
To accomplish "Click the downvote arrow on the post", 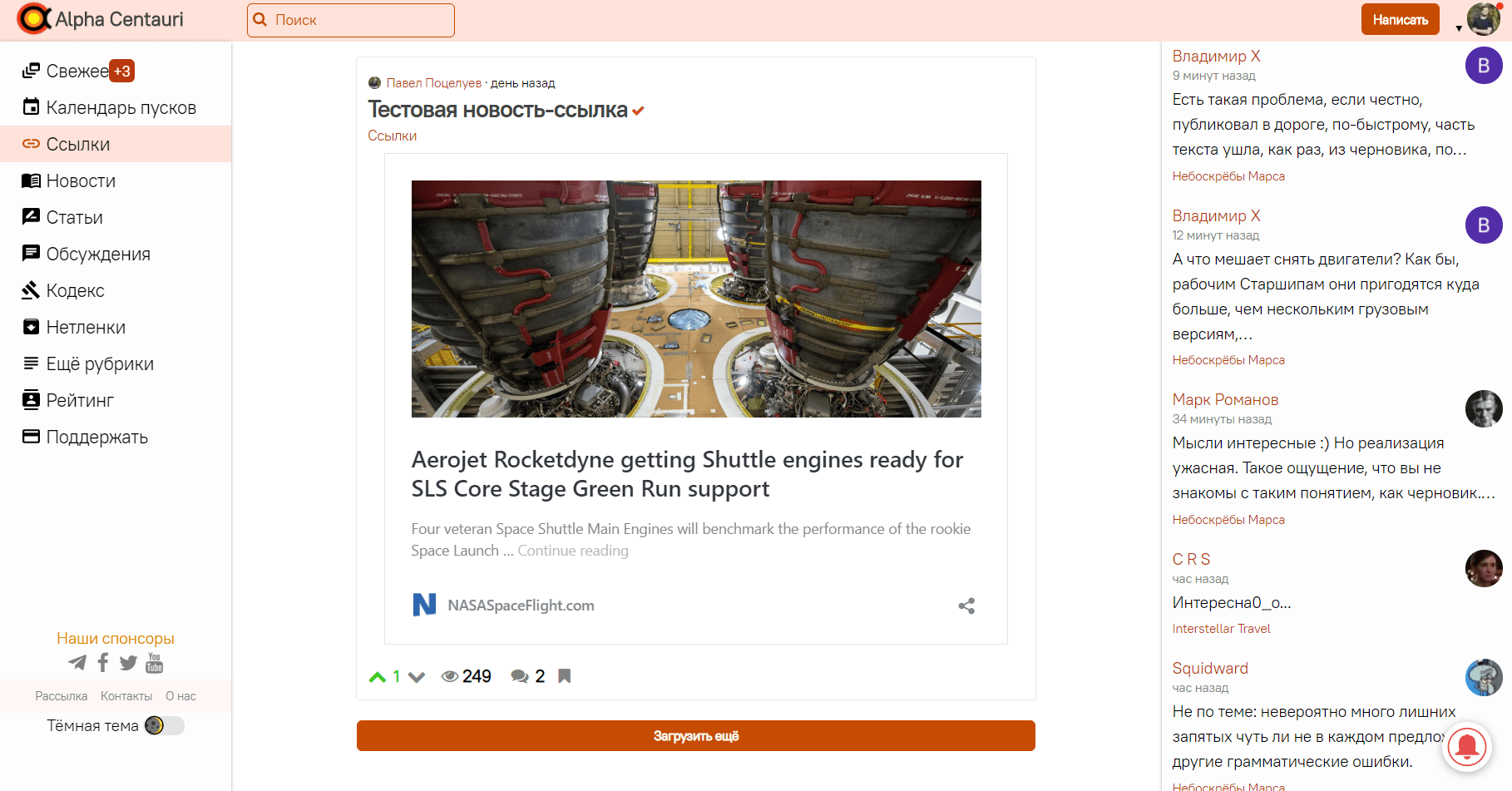I will 417,677.
